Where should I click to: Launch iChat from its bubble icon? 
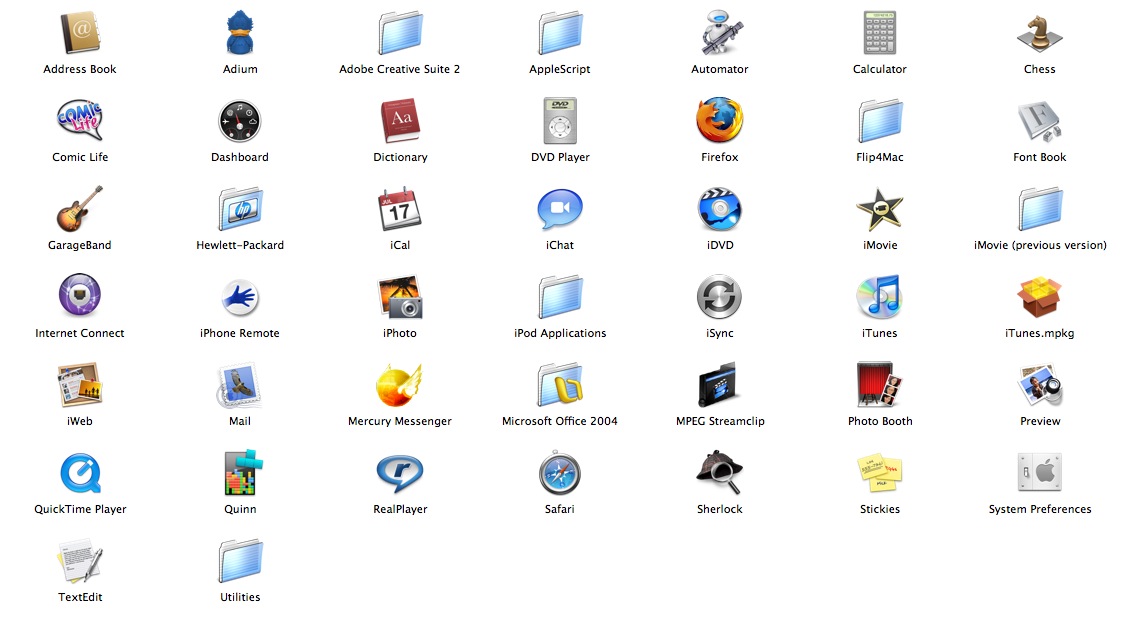click(x=560, y=209)
